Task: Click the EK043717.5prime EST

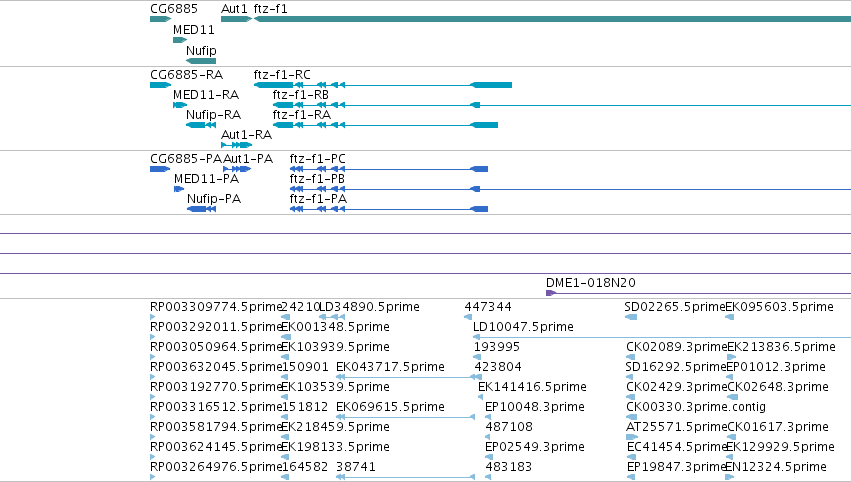Action: coord(390,366)
